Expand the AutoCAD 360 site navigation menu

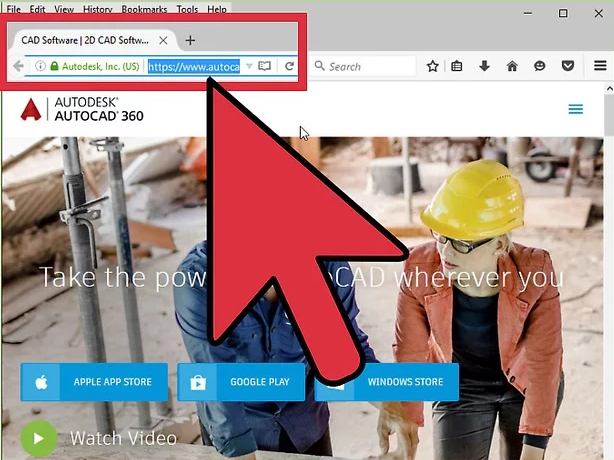coord(575,110)
